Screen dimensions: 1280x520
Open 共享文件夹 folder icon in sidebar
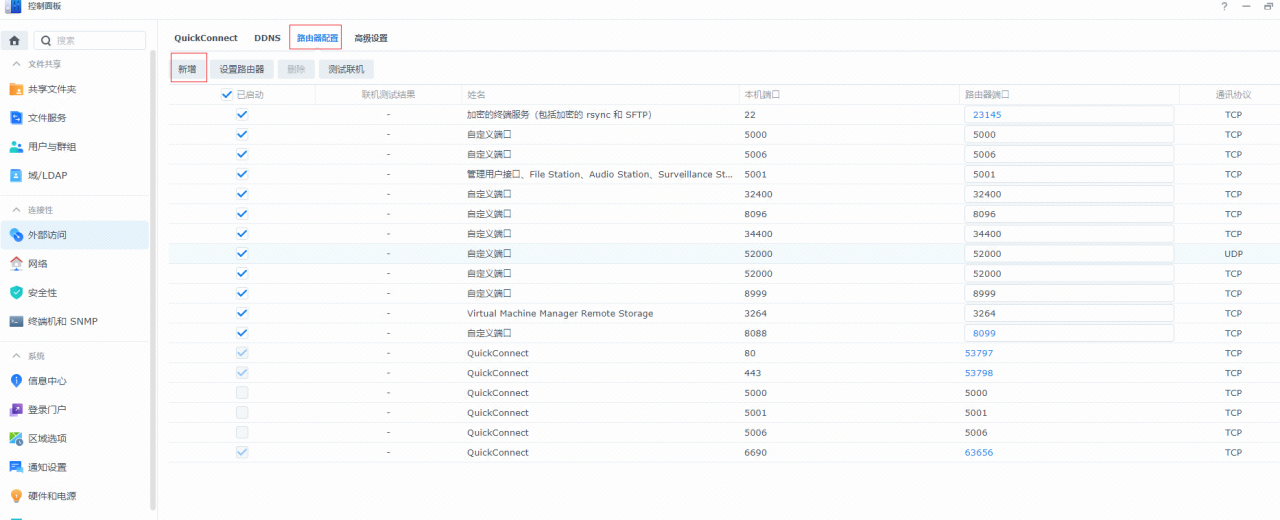point(16,89)
